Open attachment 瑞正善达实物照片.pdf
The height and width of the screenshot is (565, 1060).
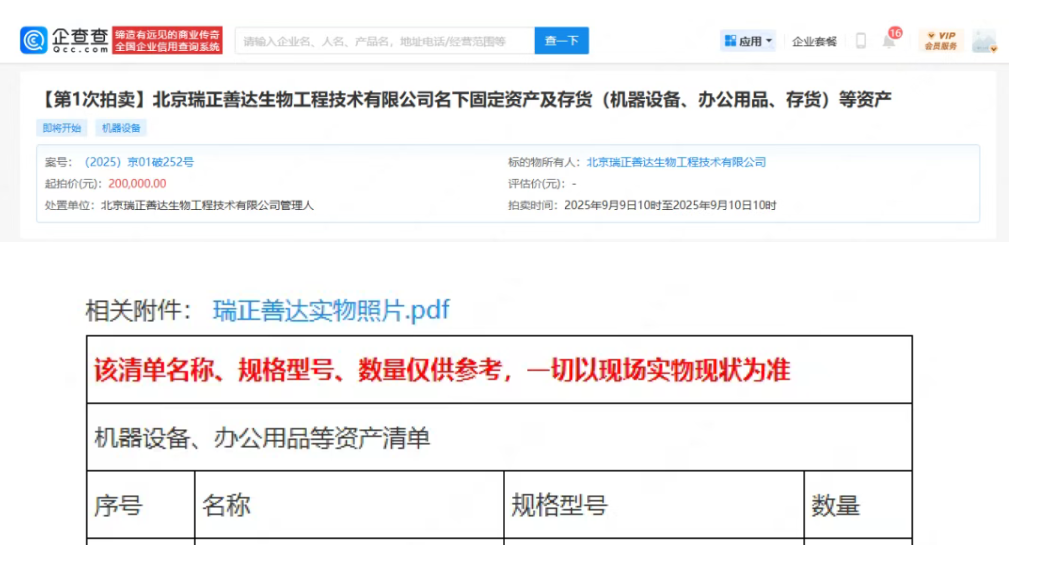[x=331, y=310]
